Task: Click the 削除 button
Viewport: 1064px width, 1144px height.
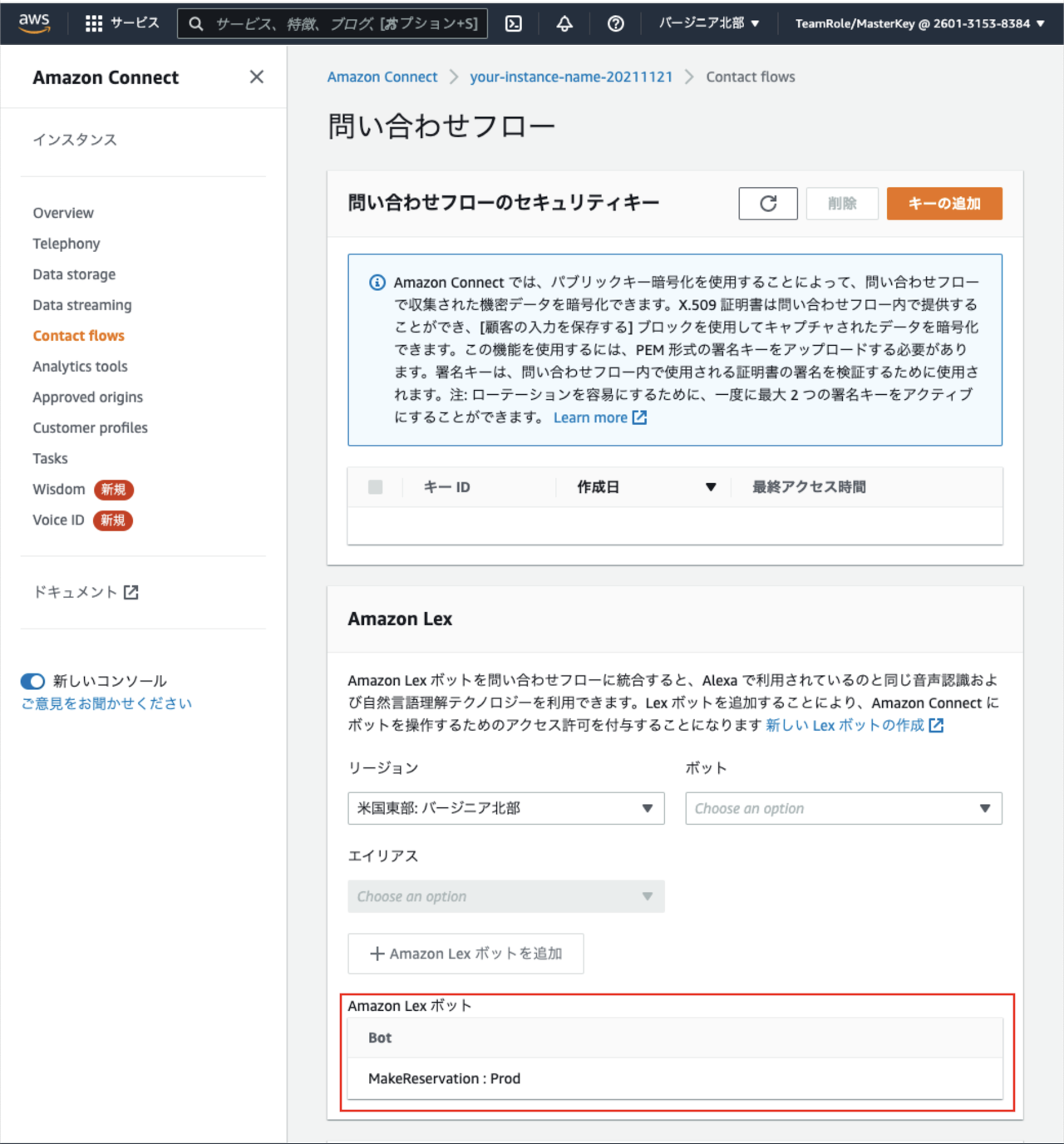Action: [842, 203]
